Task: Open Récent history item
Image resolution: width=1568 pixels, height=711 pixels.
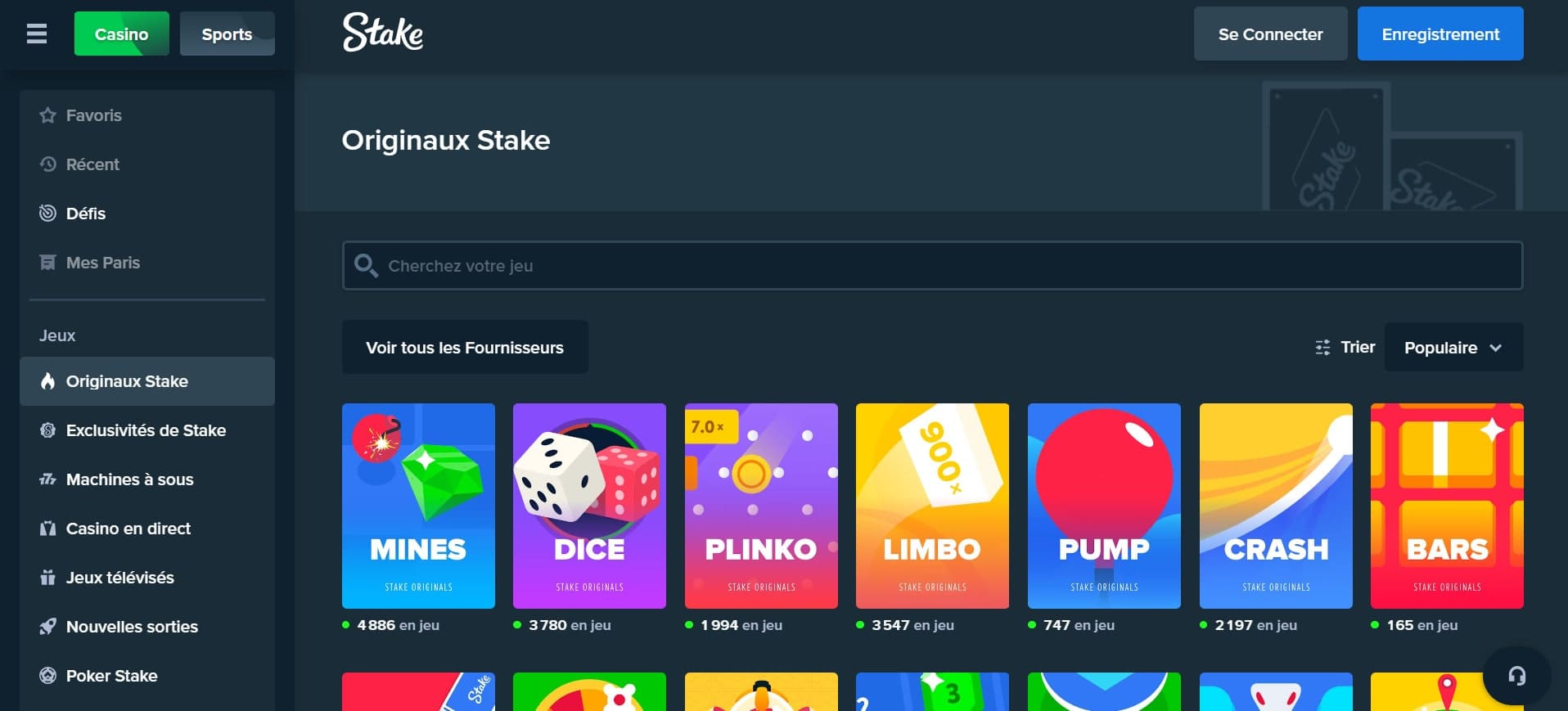Action: [x=147, y=164]
